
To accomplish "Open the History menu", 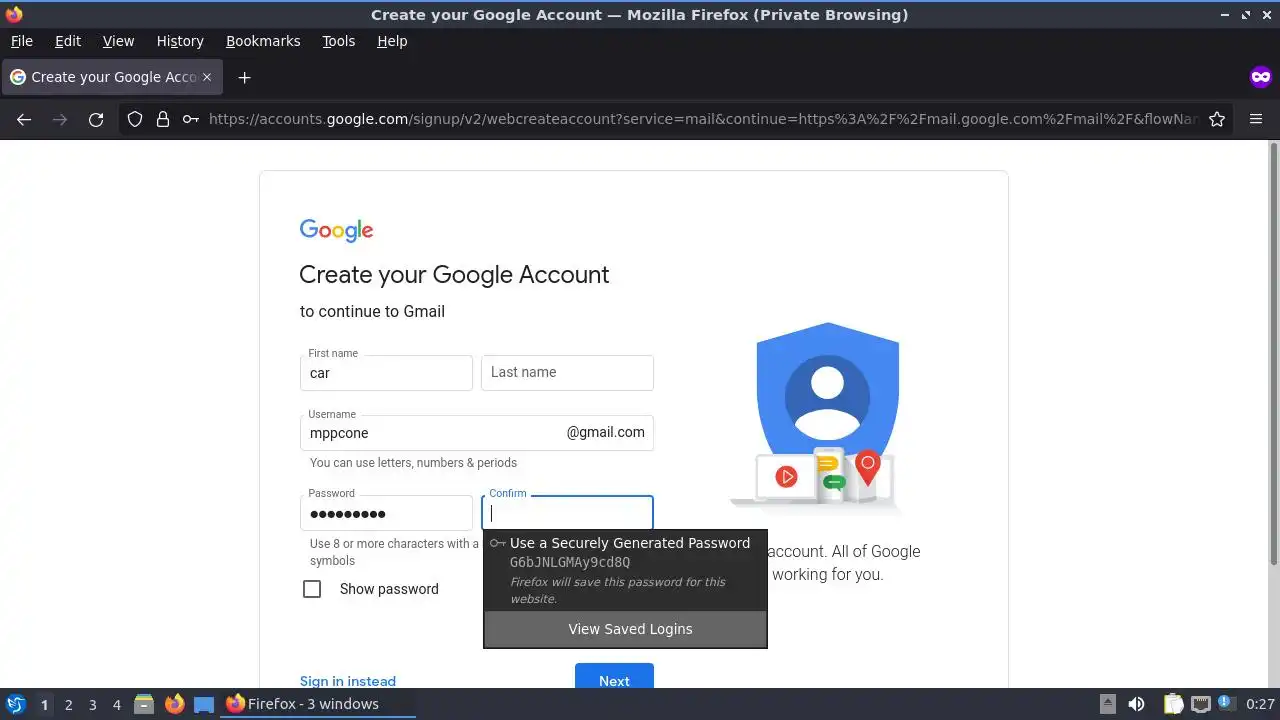I will pyautogui.click(x=180, y=41).
